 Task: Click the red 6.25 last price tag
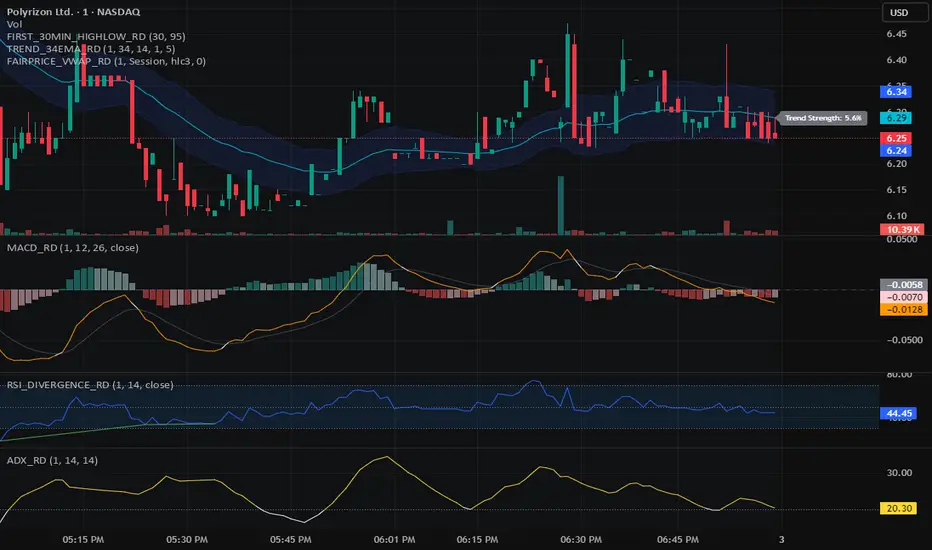pyautogui.click(x=896, y=138)
